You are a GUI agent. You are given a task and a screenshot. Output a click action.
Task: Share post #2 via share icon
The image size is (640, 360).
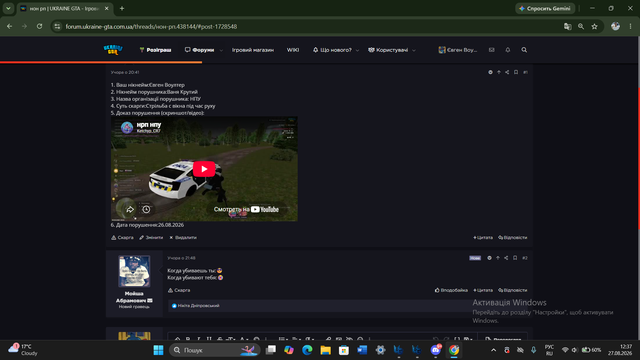point(506,258)
